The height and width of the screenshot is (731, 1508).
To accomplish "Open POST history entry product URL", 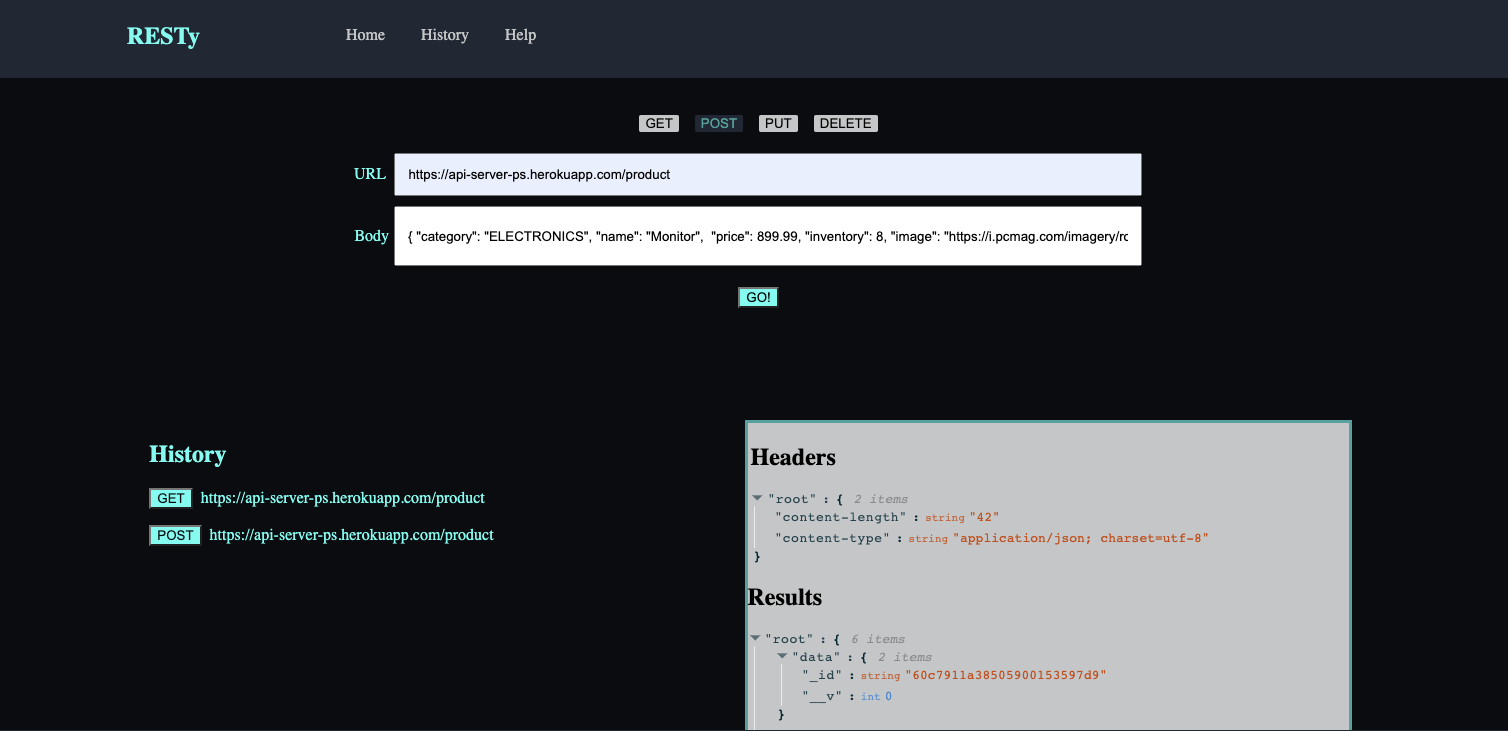I will tap(351, 535).
